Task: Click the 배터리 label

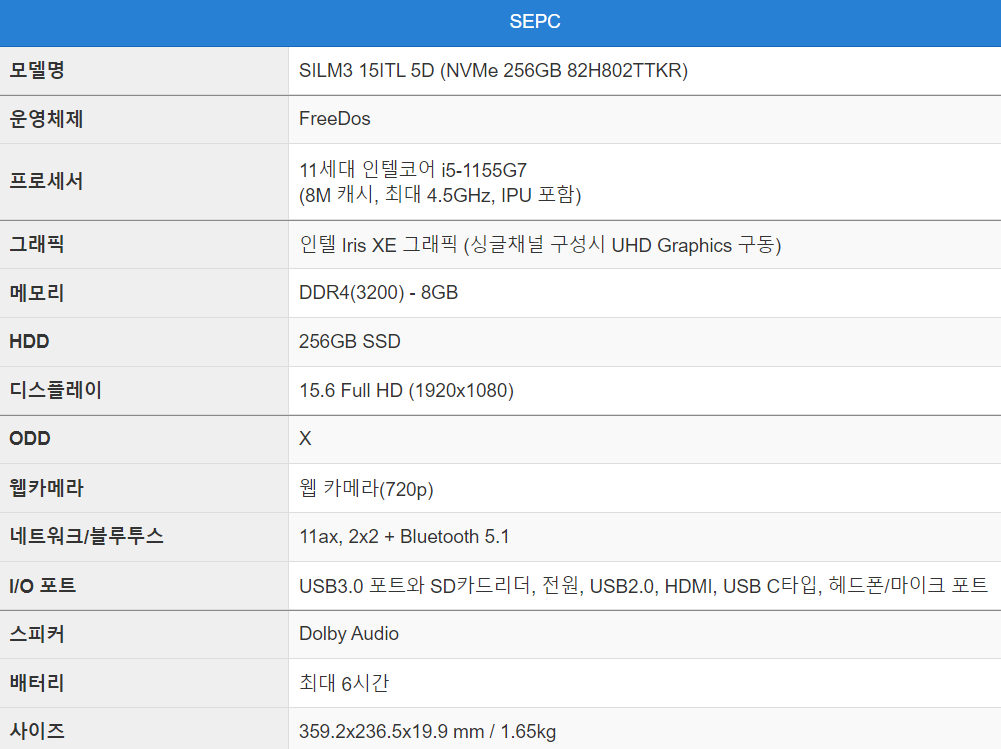Action: tap(37, 683)
